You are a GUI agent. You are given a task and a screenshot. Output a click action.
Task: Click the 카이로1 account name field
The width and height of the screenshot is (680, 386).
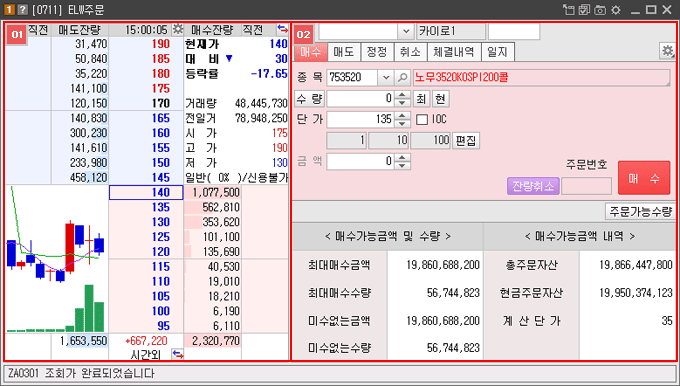tap(451, 31)
